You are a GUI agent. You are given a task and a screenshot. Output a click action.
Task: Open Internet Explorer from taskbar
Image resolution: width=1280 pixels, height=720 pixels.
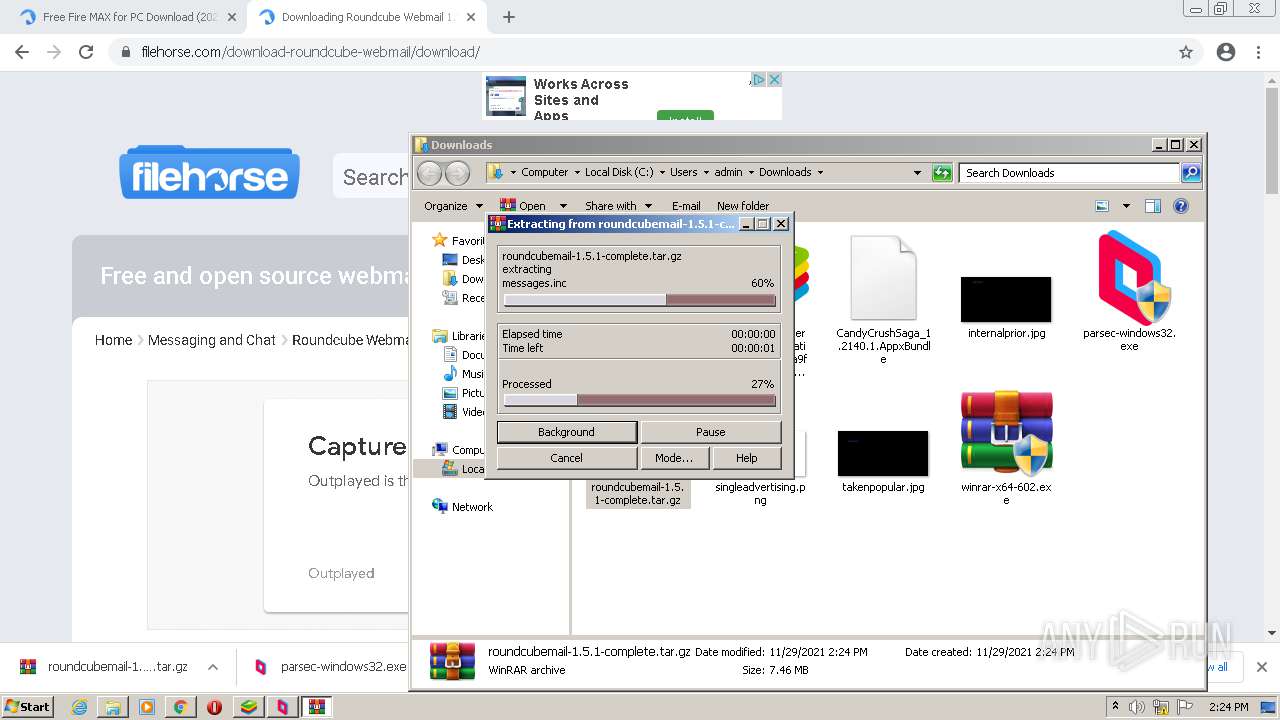79,707
